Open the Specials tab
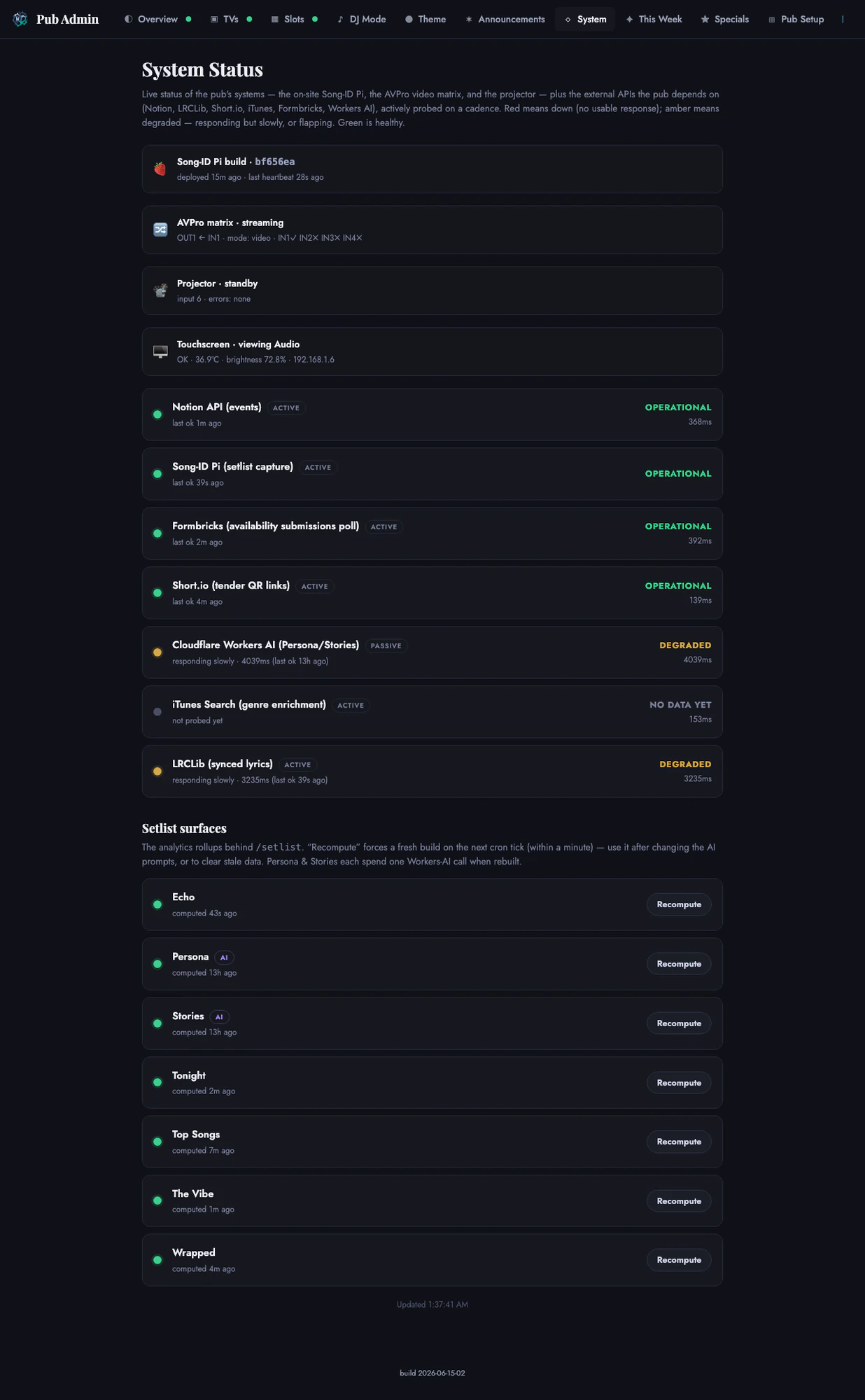The image size is (865, 1400). click(x=725, y=19)
